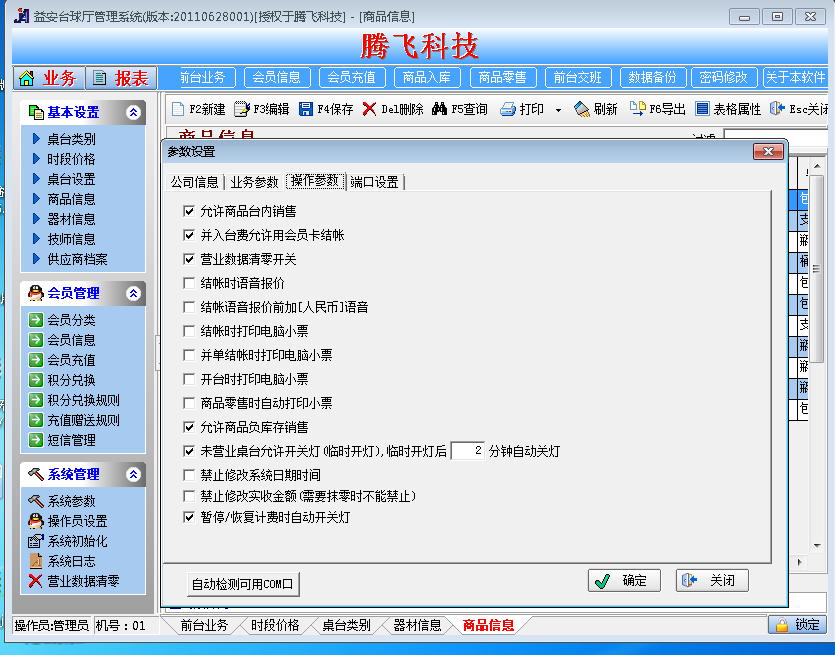Open 数据备份 top navigation button
Screen dimensions: 835x655
[x=652, y=78]
